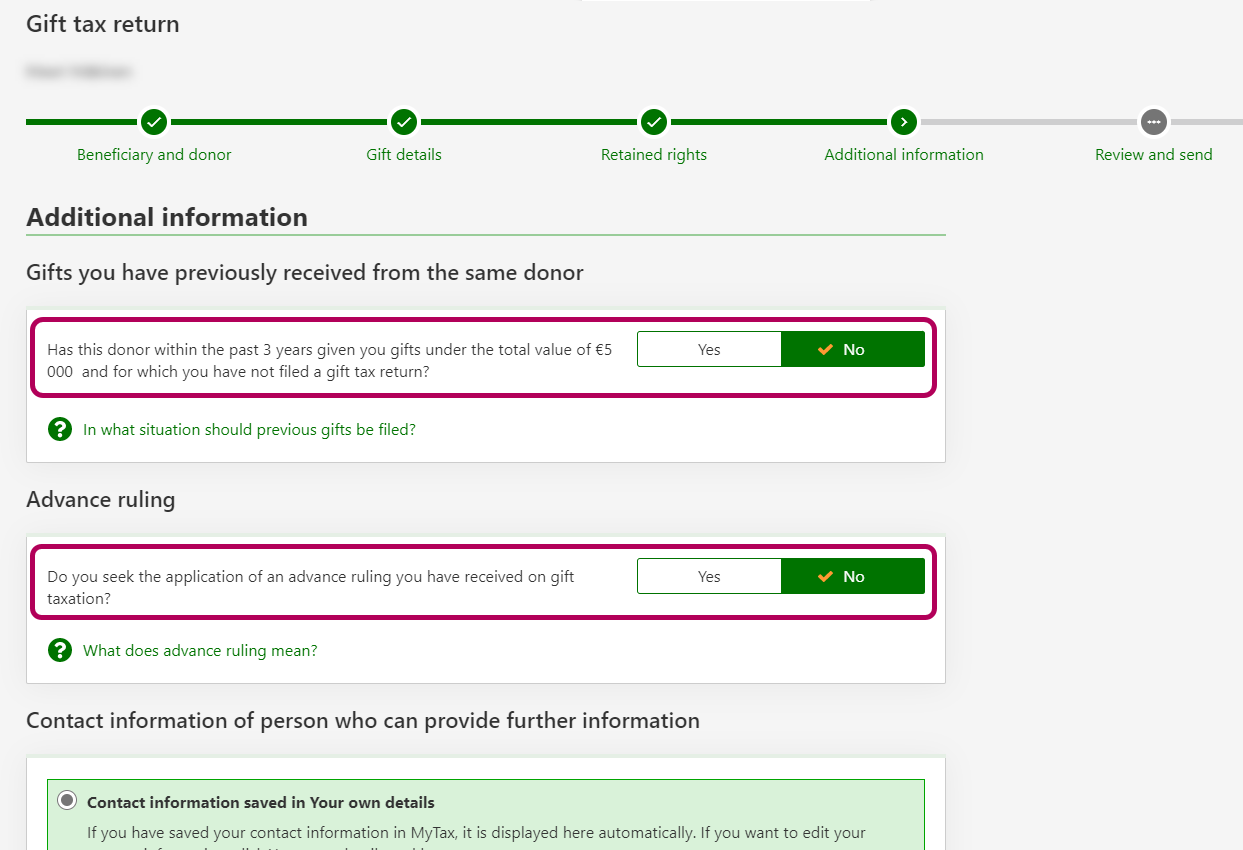Go to 'Beneficiary and donor' step label
This screenshot has width=1243, height=850.
pyautogui.click(x=154, y=155)
